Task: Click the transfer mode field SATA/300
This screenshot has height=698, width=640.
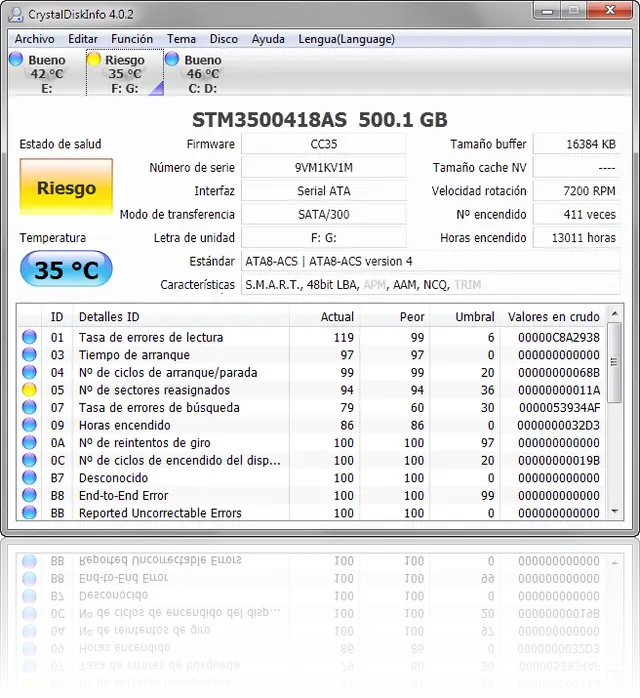Action: pos(324,215)
